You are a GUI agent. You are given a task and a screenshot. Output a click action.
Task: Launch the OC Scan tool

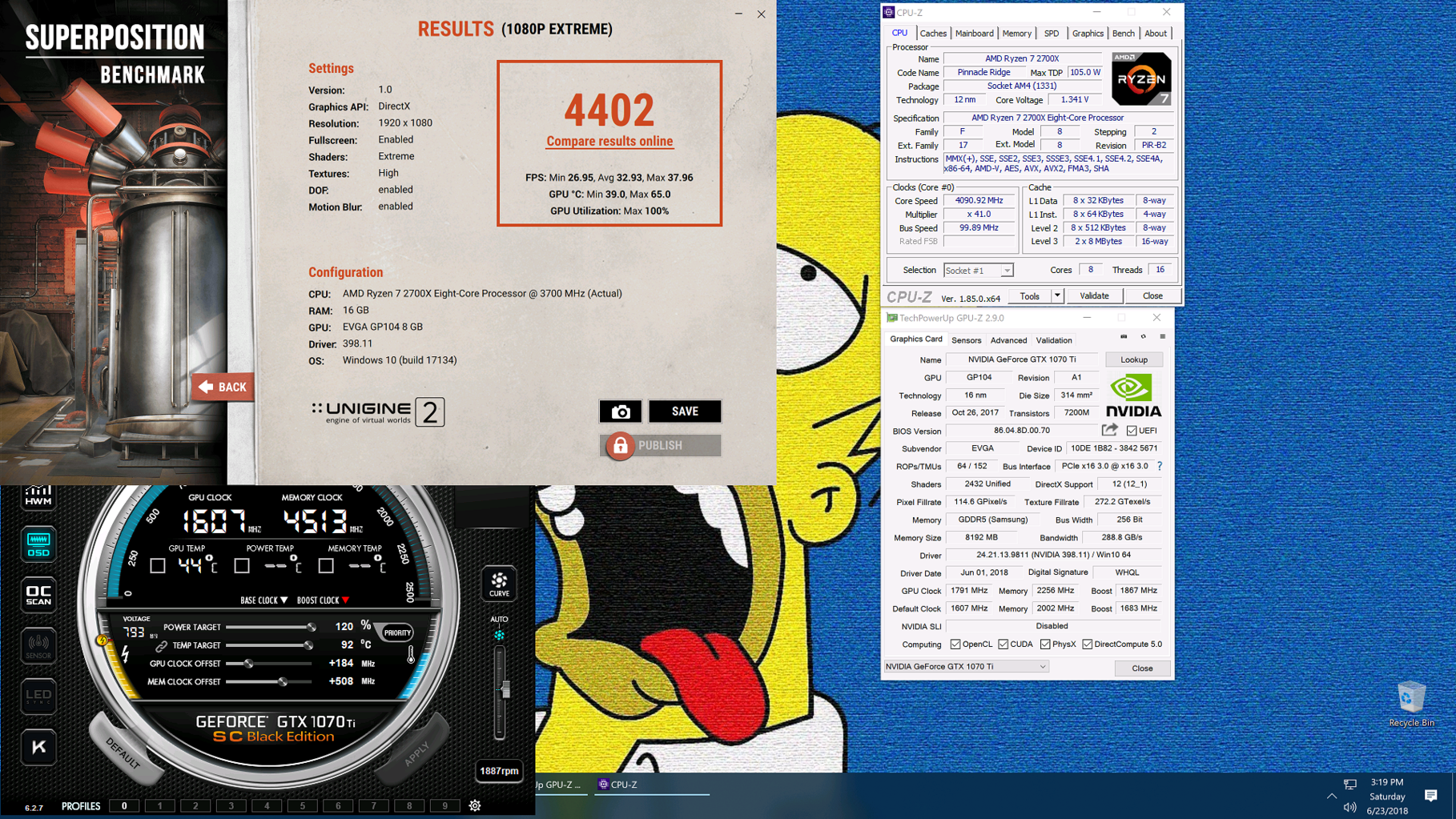[38, 595]
